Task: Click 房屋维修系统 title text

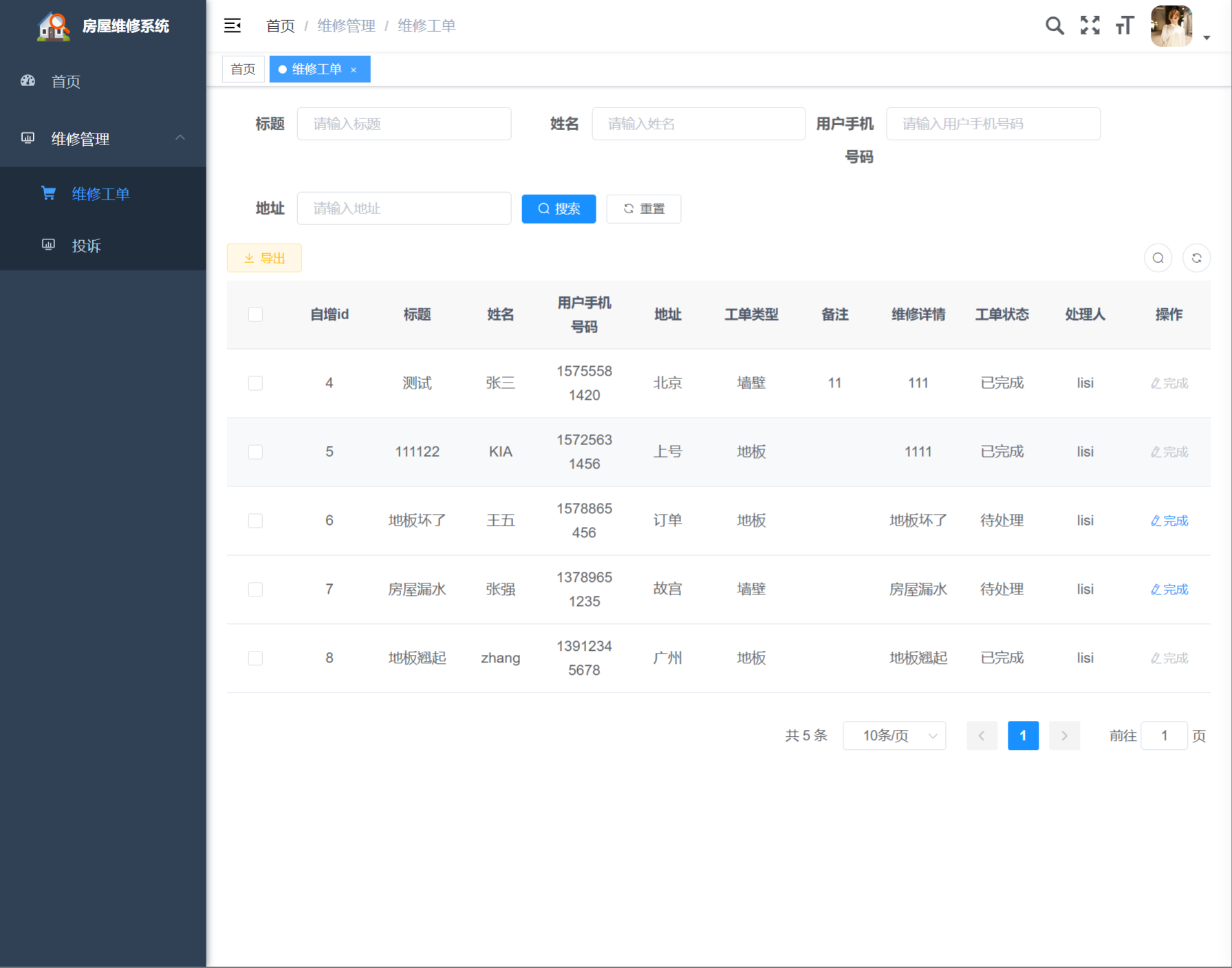Action: (x=126, y=26)
